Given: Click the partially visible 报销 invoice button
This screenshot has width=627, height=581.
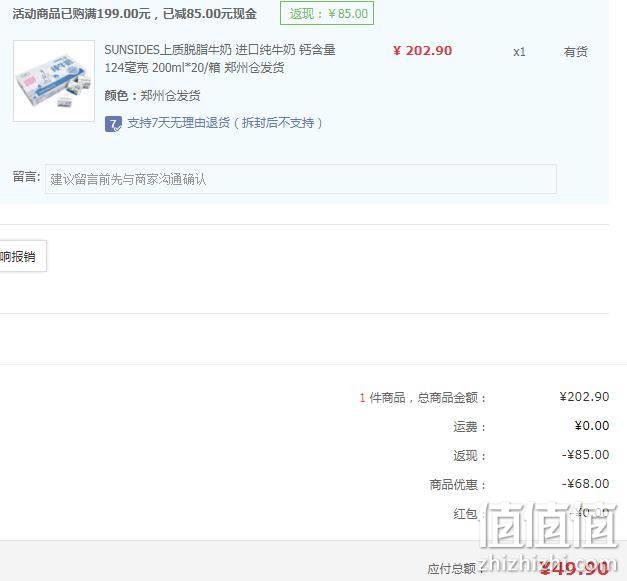Looking at the screenshot, I should pos(23,256).
